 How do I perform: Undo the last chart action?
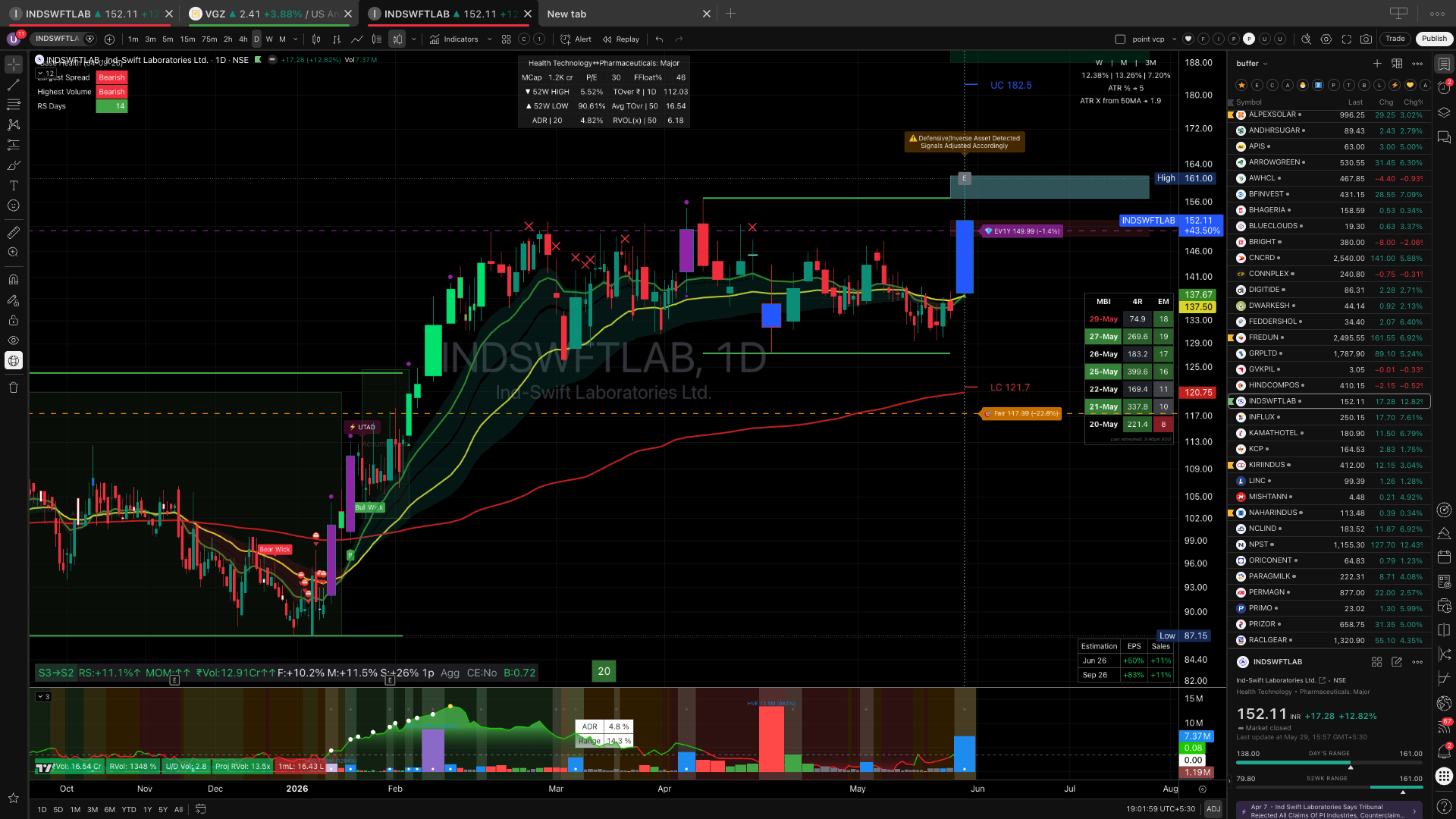pos(660,39)
